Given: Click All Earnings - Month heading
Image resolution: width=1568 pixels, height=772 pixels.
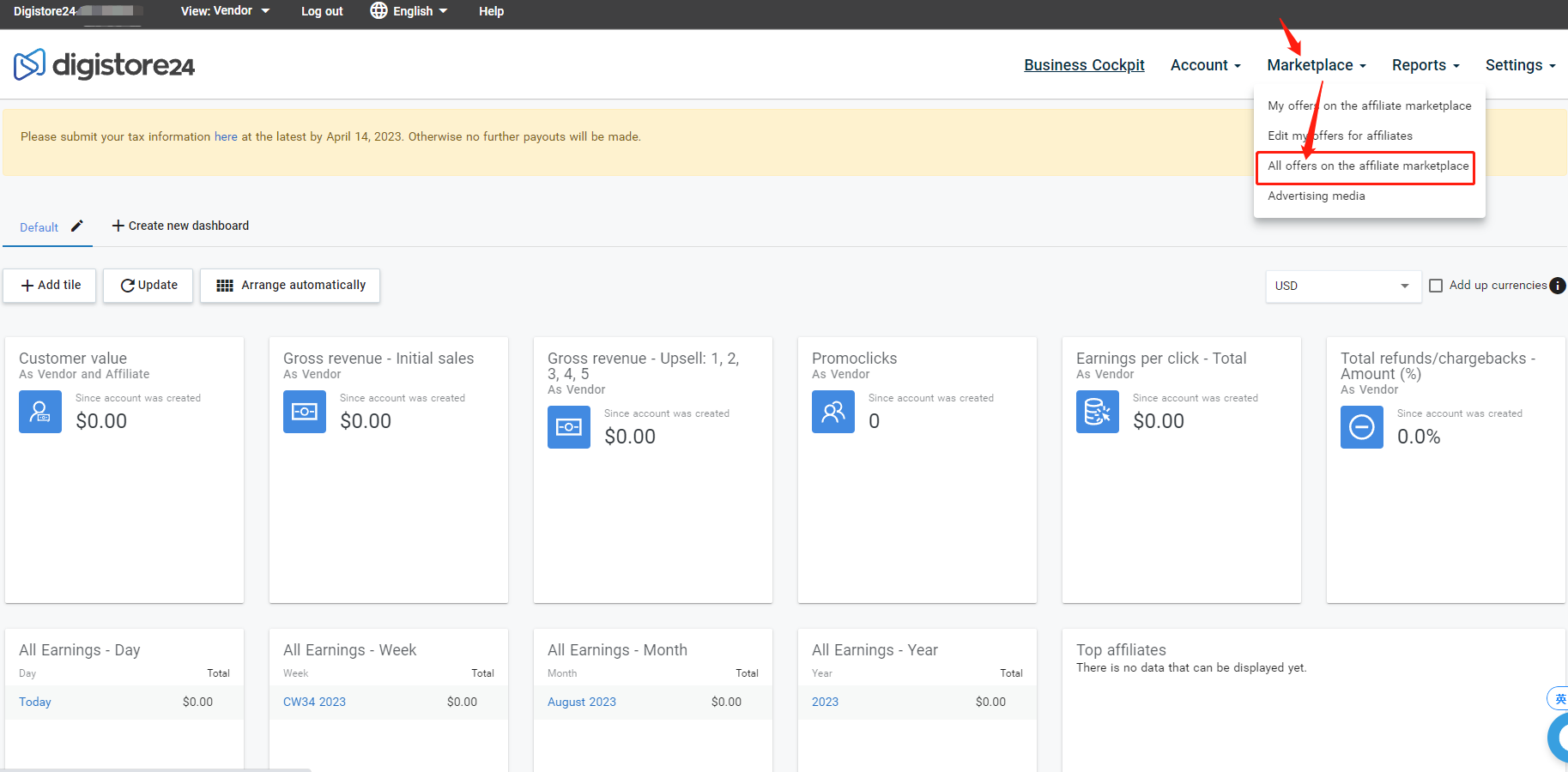Looking at the screenshot, I should pos(617,650).
